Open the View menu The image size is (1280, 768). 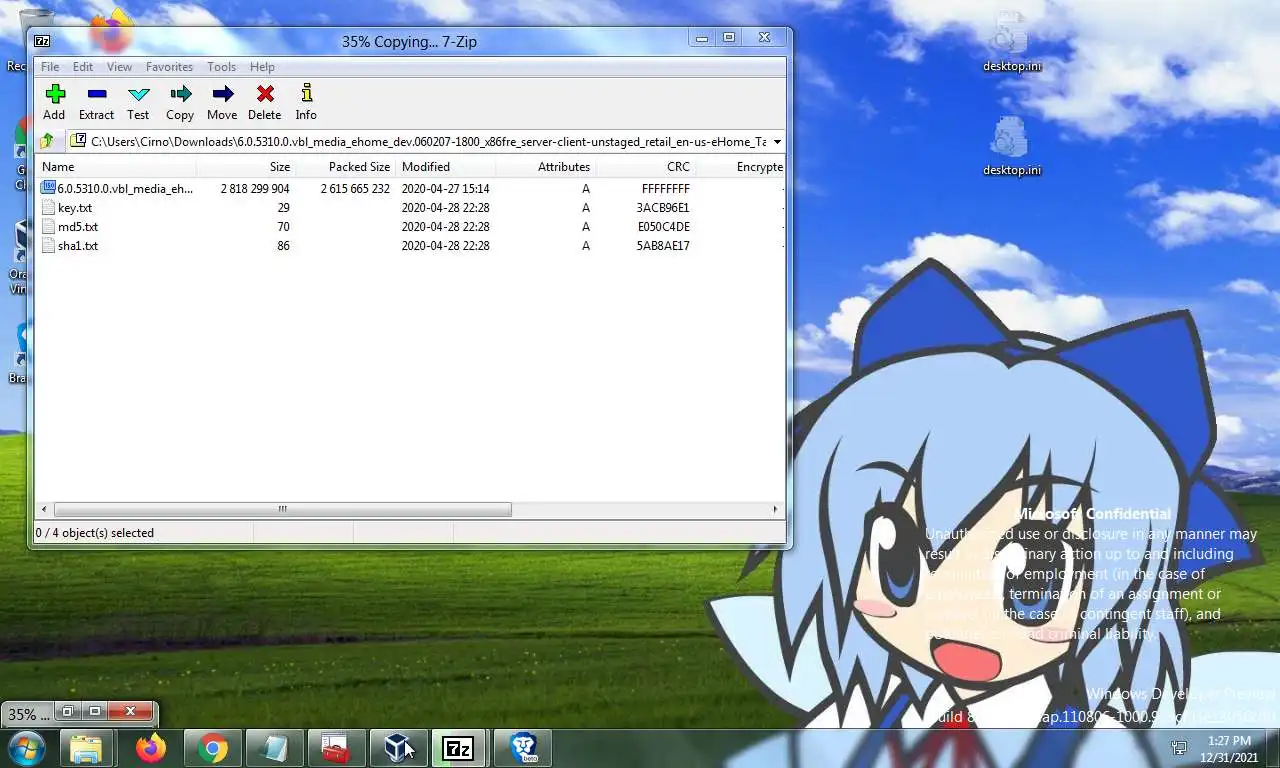pos(119,67)
